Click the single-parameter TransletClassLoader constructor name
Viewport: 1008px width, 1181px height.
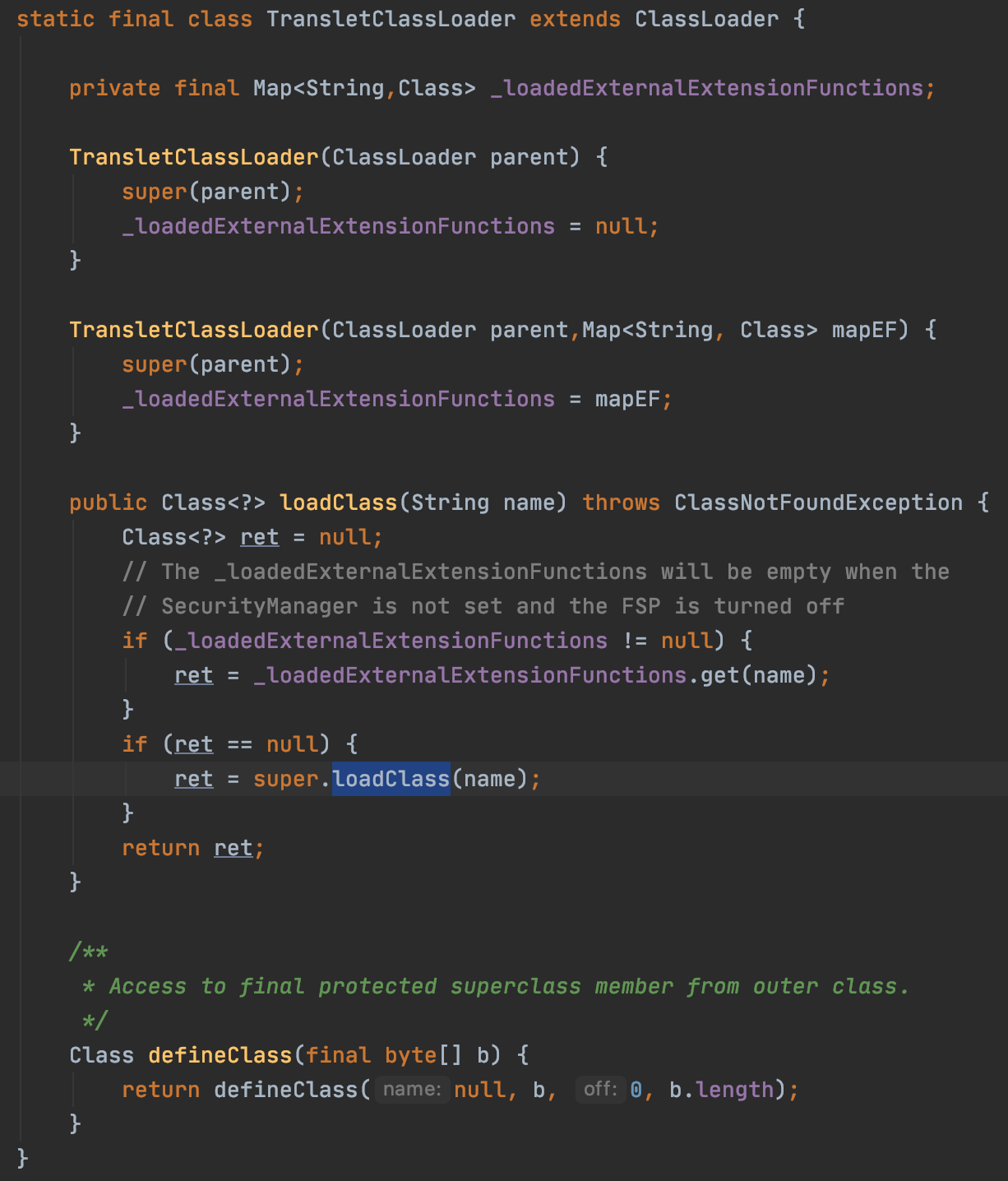coord(193,157)
